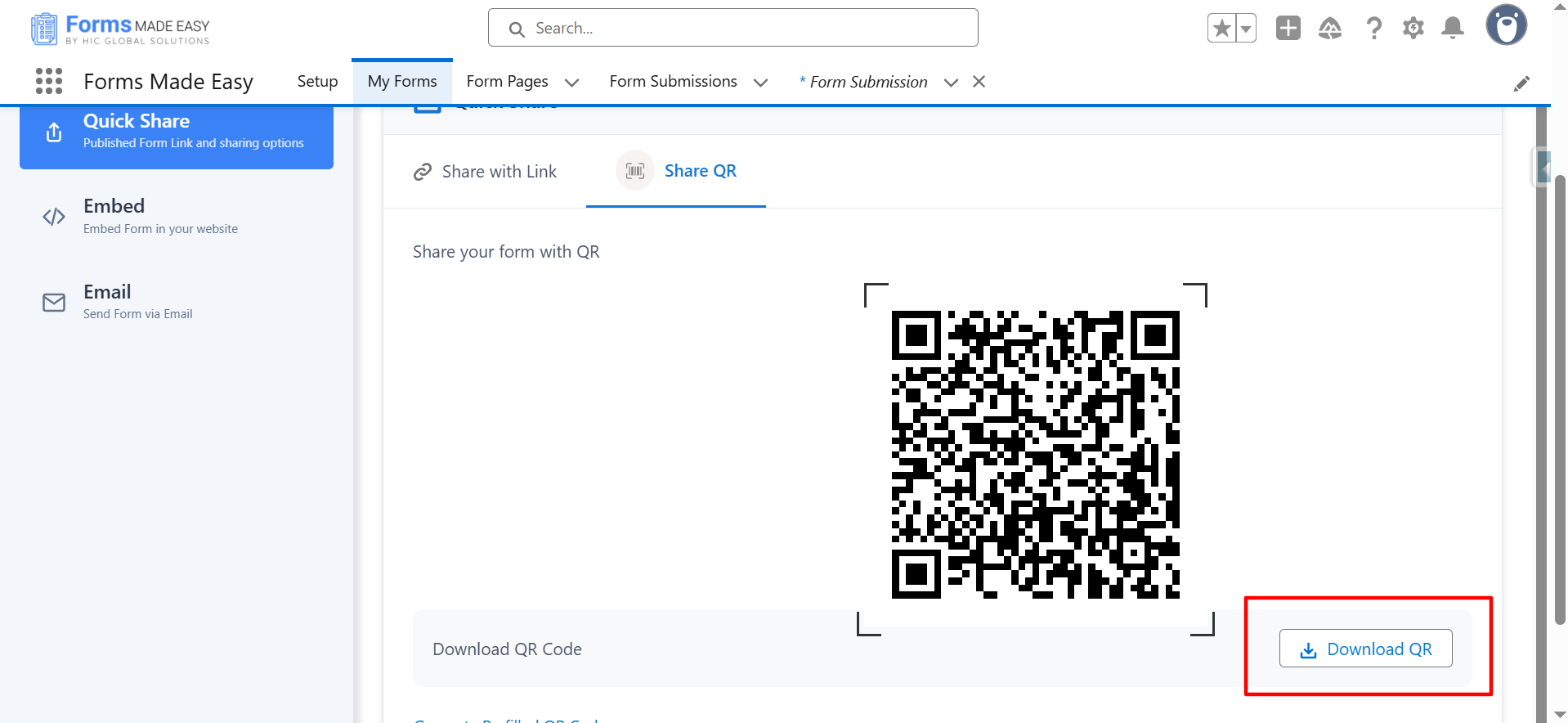Open the user profile avatar

[1506, 26]
